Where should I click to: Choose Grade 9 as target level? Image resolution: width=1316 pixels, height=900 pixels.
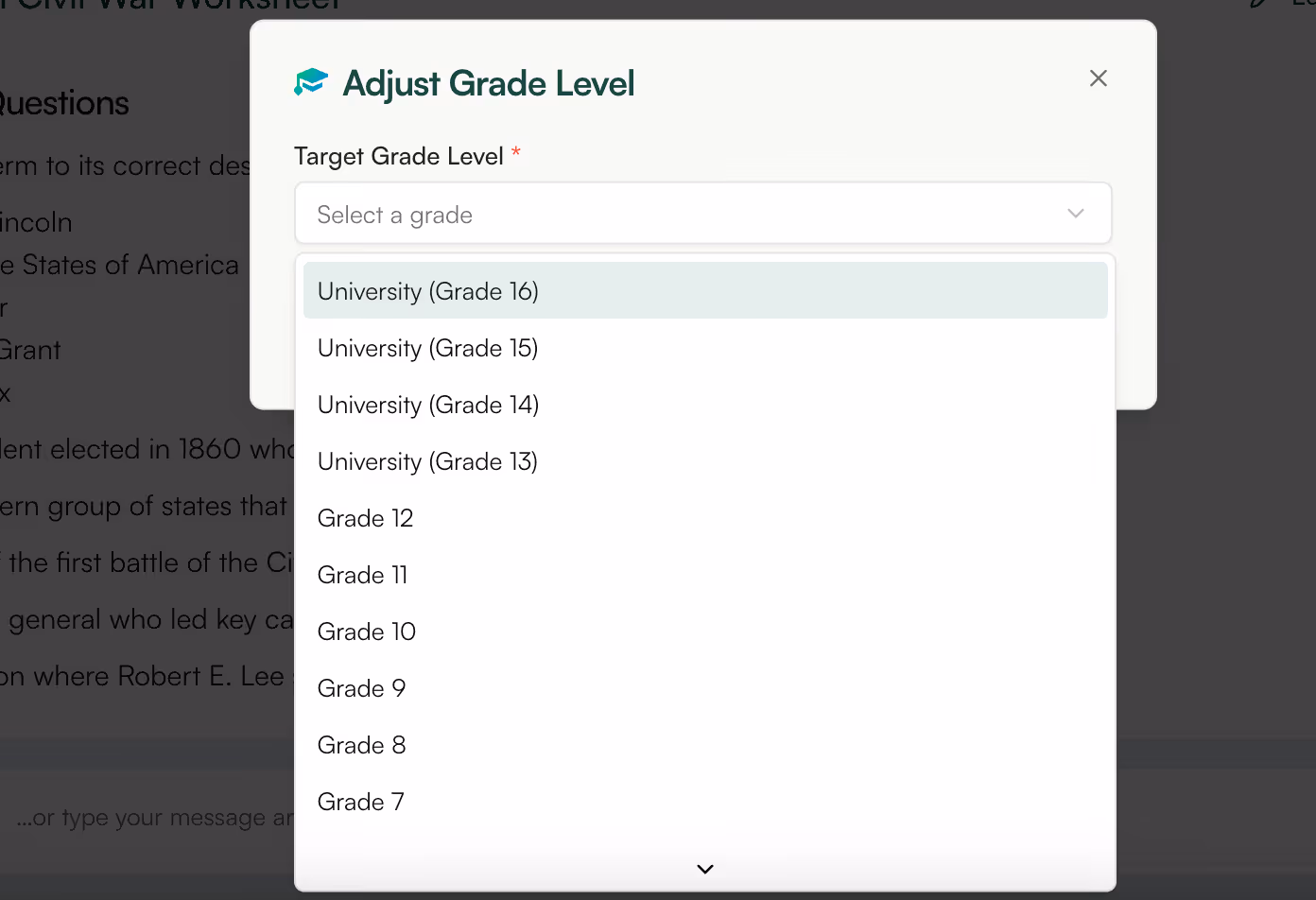click(361, 688)
